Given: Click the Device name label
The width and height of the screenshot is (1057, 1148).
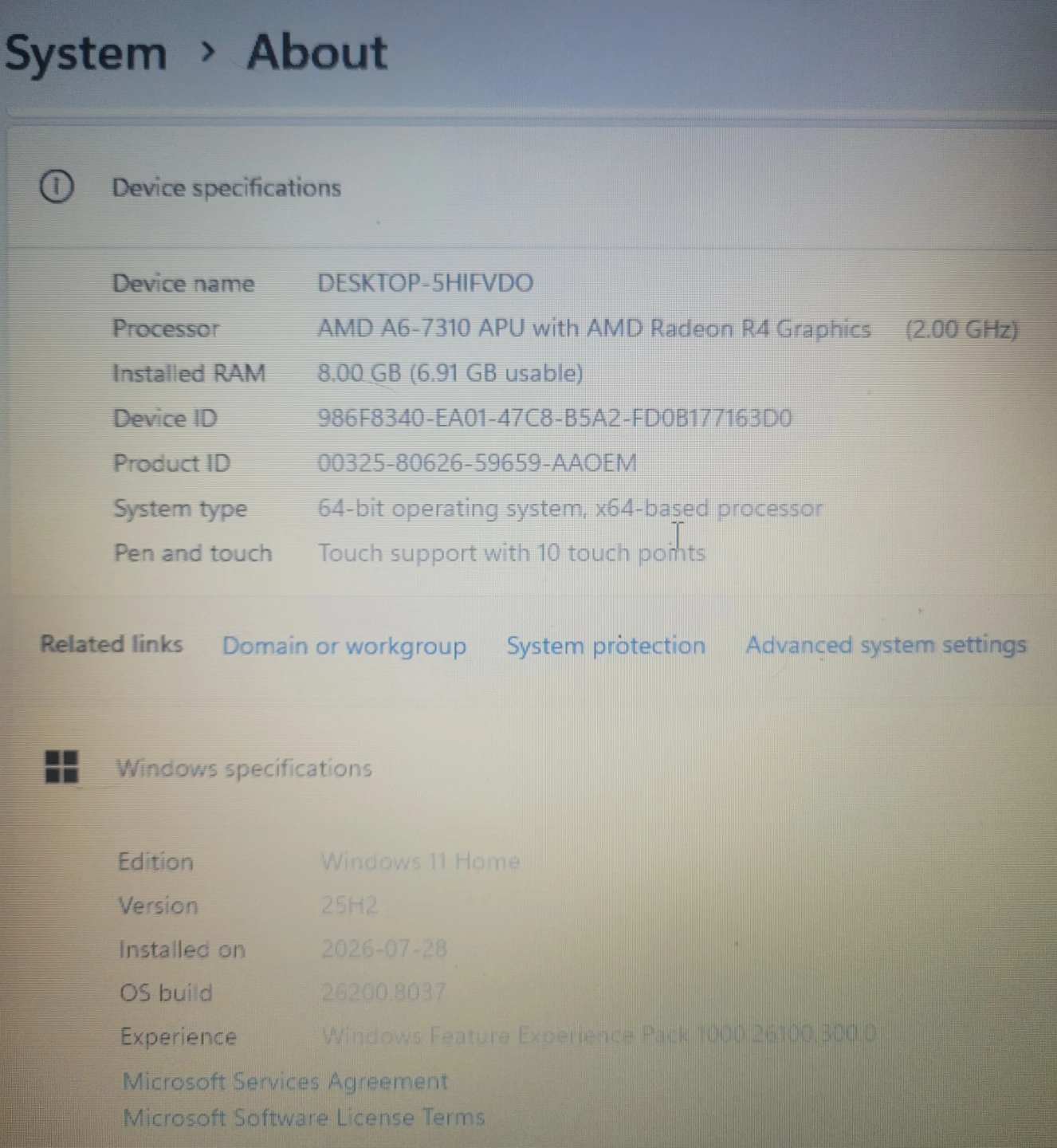Looking at the screenshot, I should pos(183,283).
